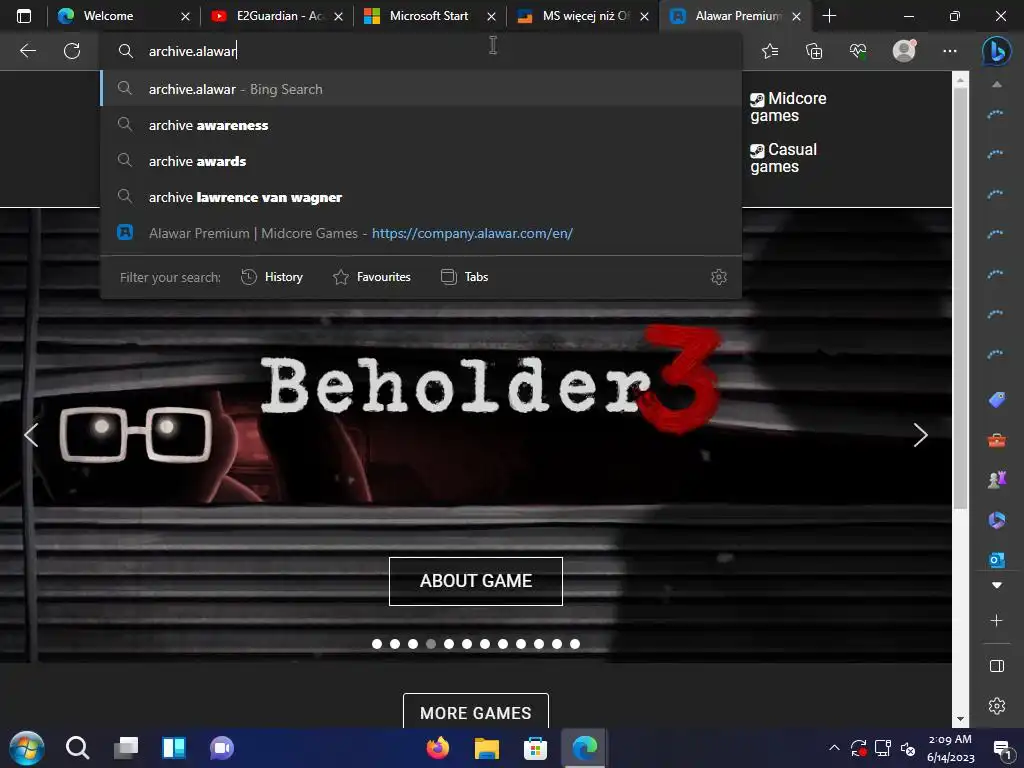Open the MORE GAMES button

[475, 712]
